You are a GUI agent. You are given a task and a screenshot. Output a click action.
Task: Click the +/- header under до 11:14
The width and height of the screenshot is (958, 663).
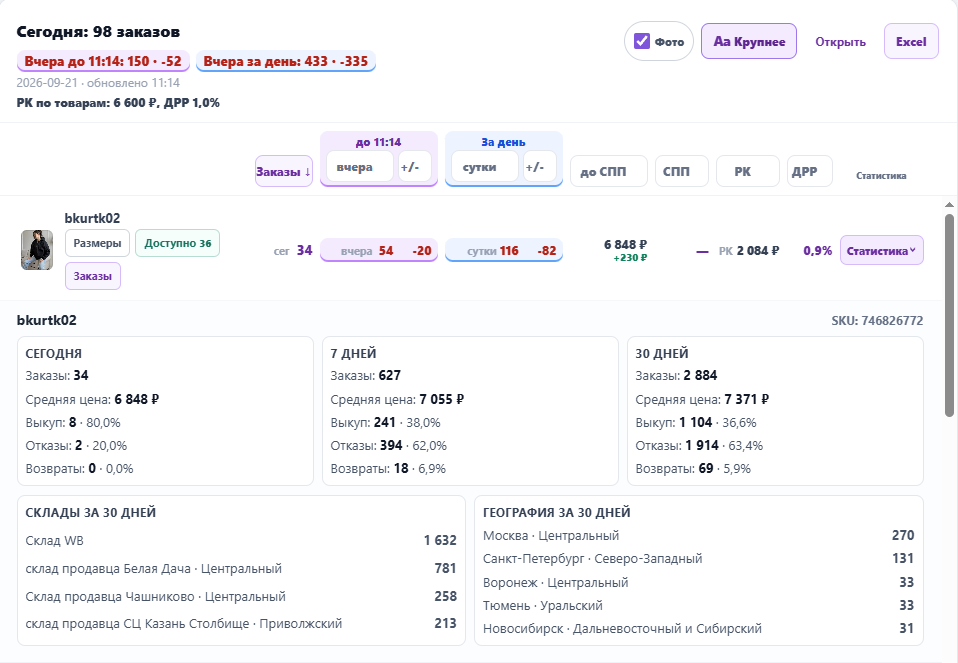(414, 167)
